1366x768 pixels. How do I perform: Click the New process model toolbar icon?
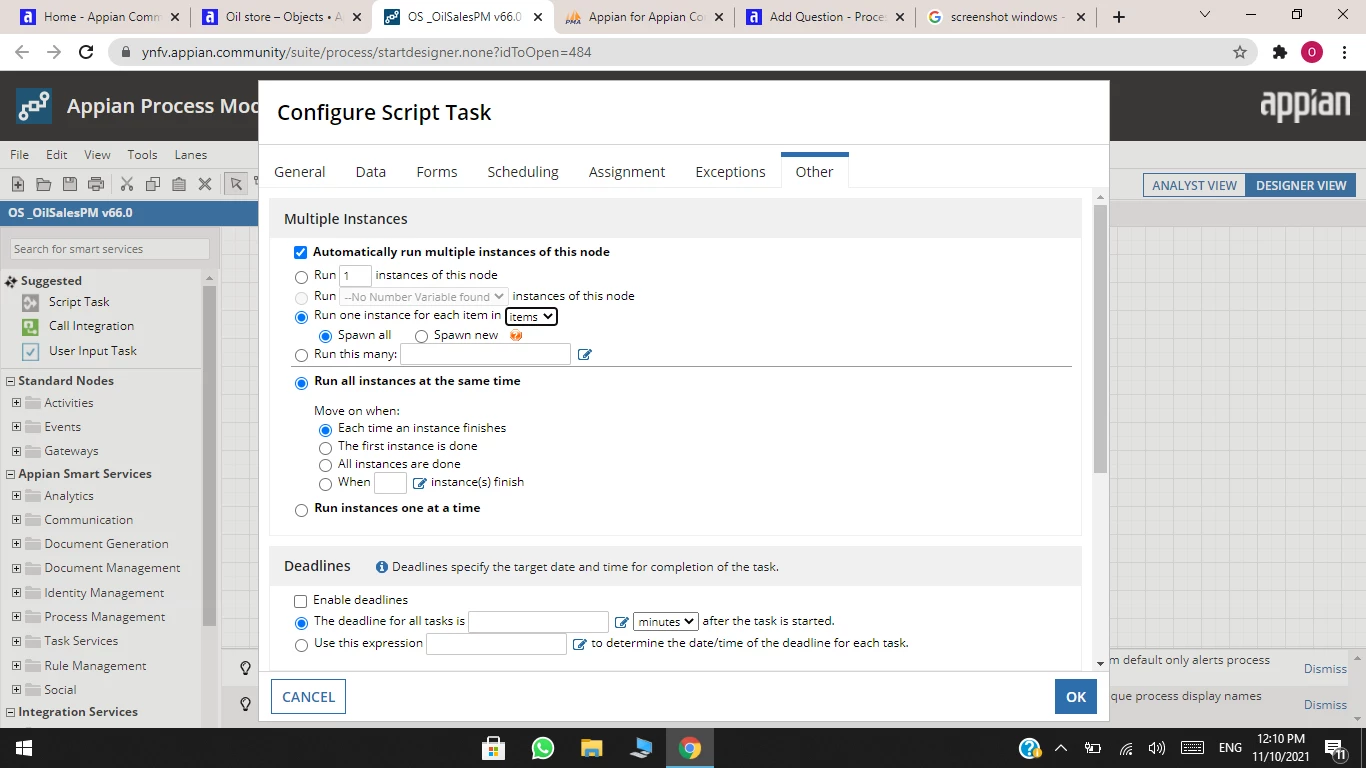pos(18,184)
